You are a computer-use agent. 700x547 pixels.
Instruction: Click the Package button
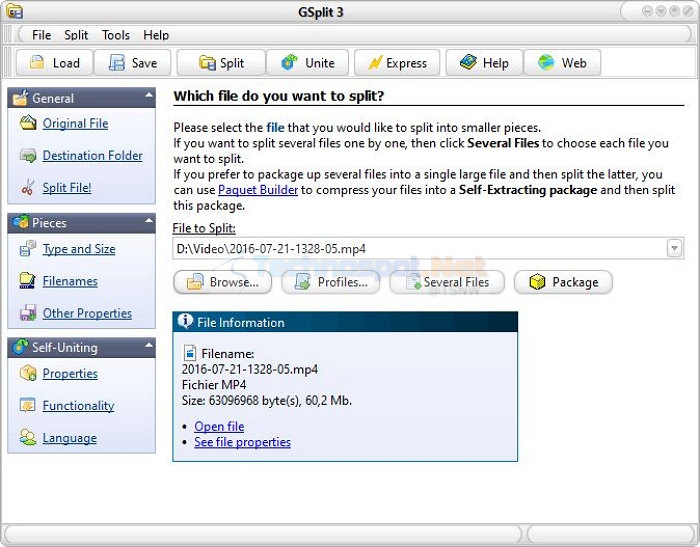click(x=563, y=282)
